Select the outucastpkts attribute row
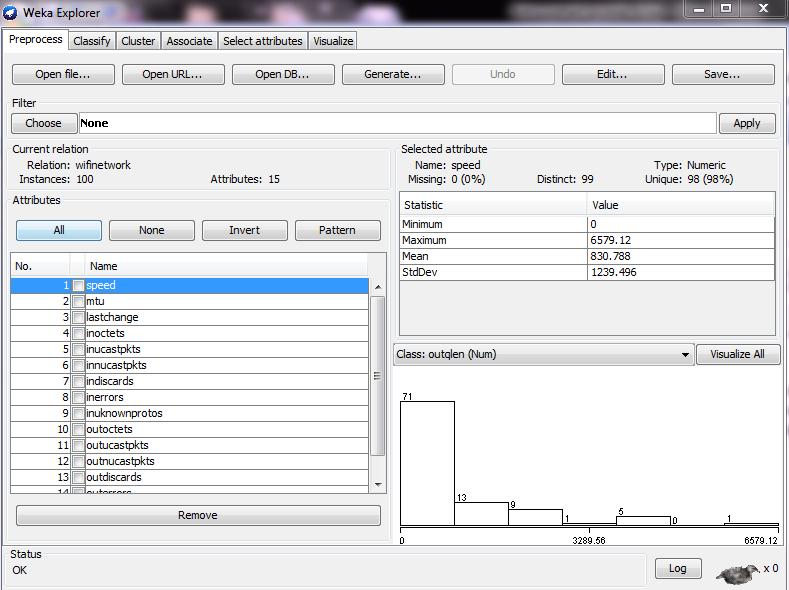Viewport: 789px width, 590px height. [x=190, y=446]
